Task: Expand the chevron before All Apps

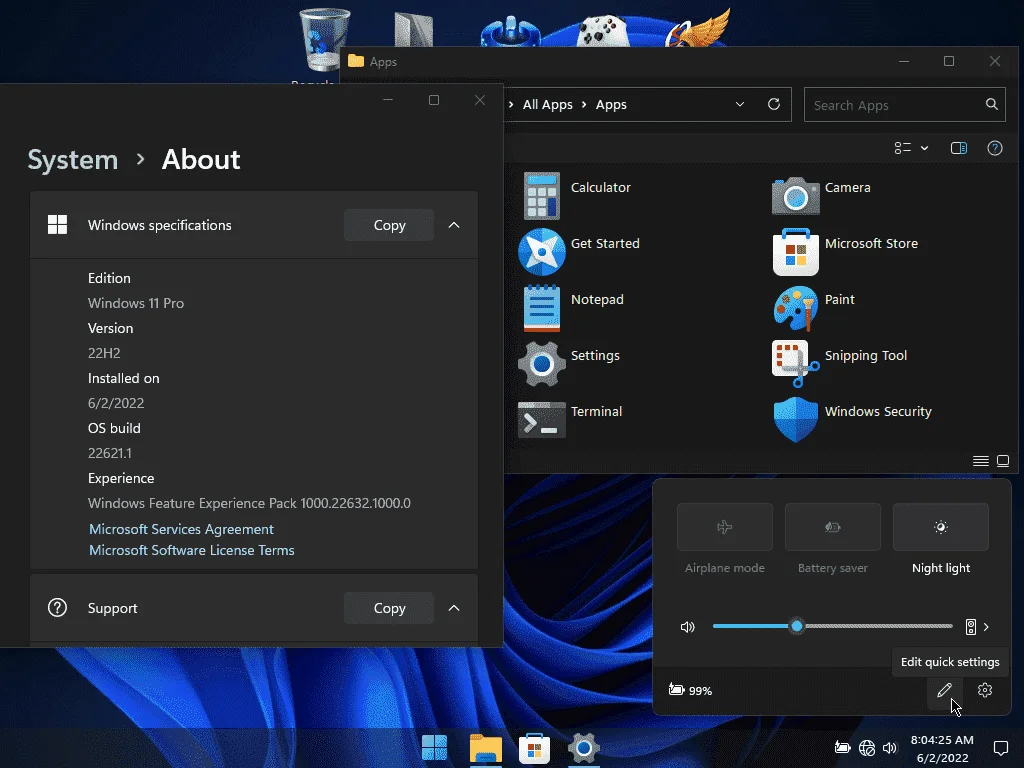Action: 511,104
